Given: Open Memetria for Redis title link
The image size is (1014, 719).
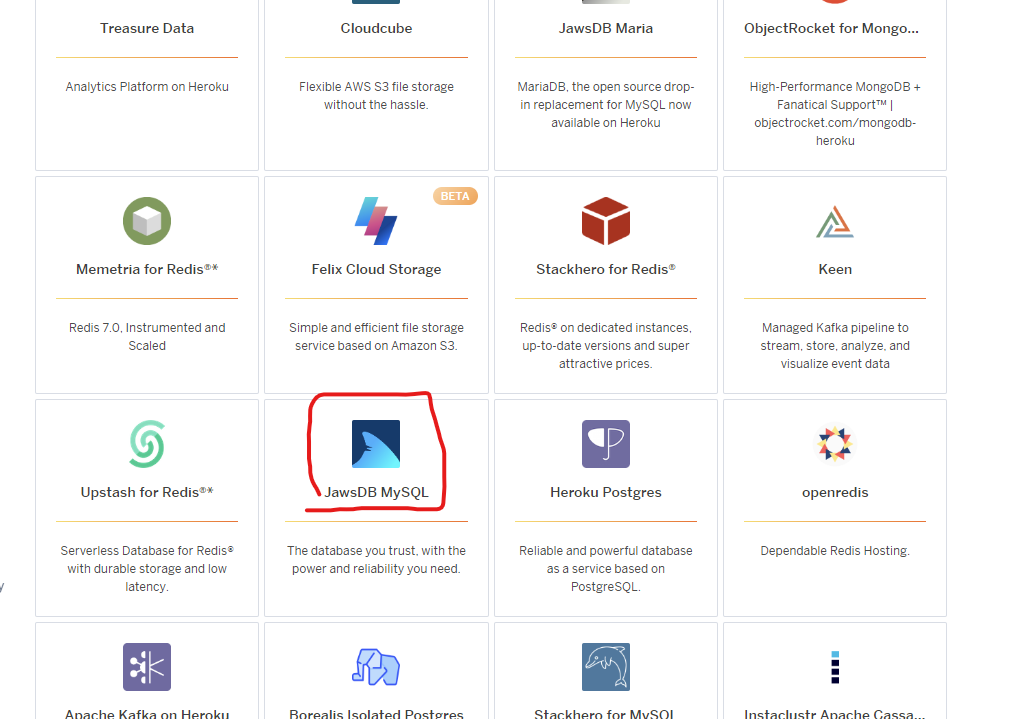Looking at the screenshot, I should [x=147, y=269].
